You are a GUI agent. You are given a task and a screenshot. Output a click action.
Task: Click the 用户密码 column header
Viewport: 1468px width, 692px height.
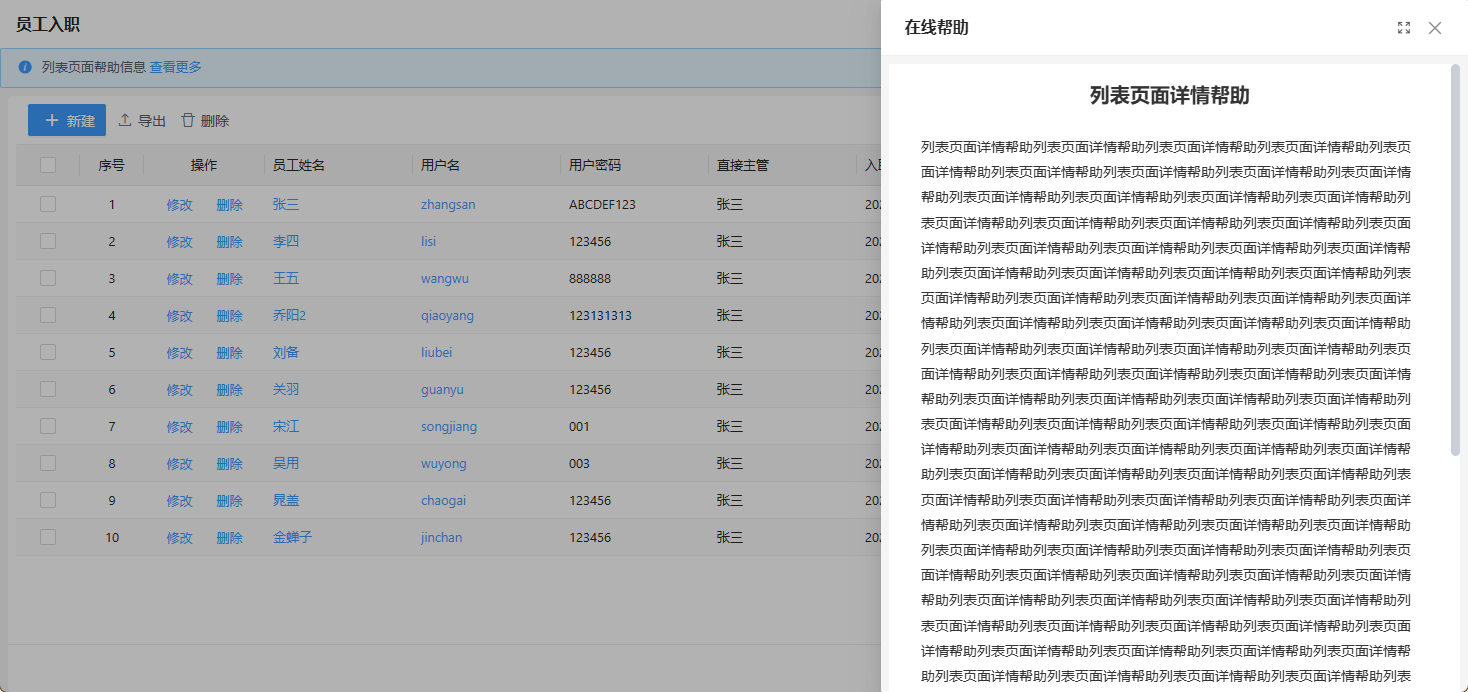595,166
